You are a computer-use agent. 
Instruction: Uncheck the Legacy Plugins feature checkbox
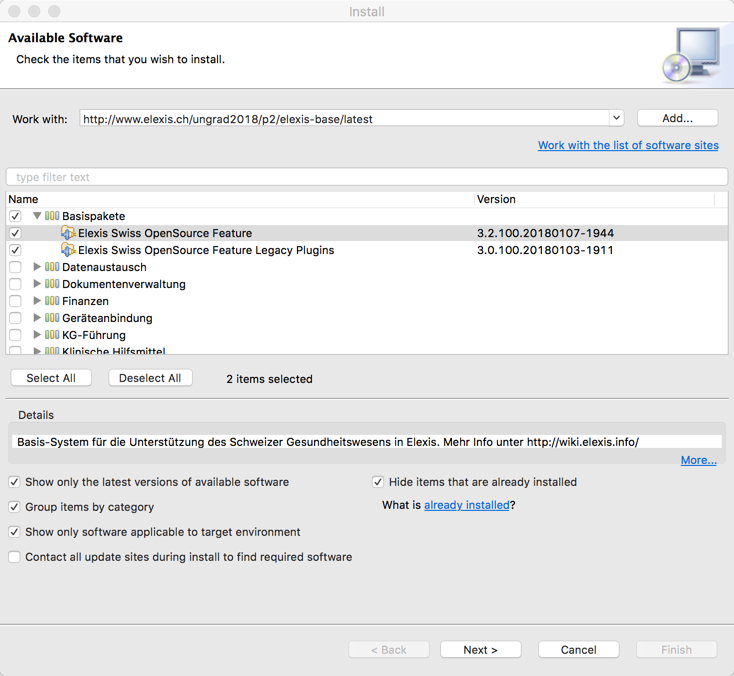tap(15, 250)
